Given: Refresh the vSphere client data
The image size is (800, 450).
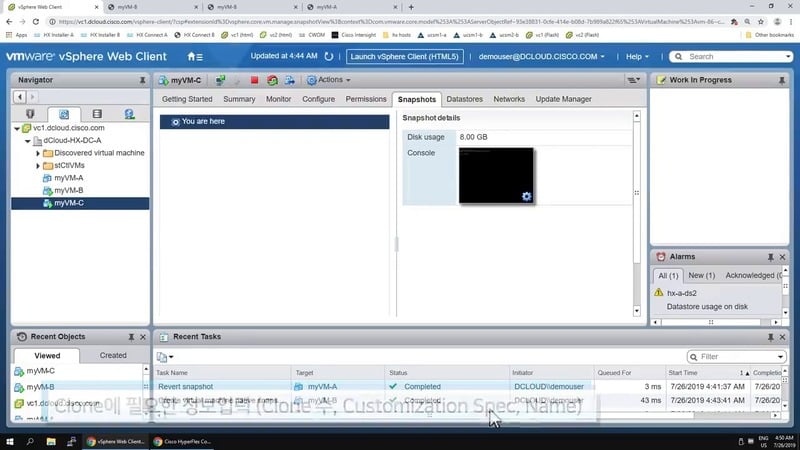Looking at the screenshot, I should [329, 56].
